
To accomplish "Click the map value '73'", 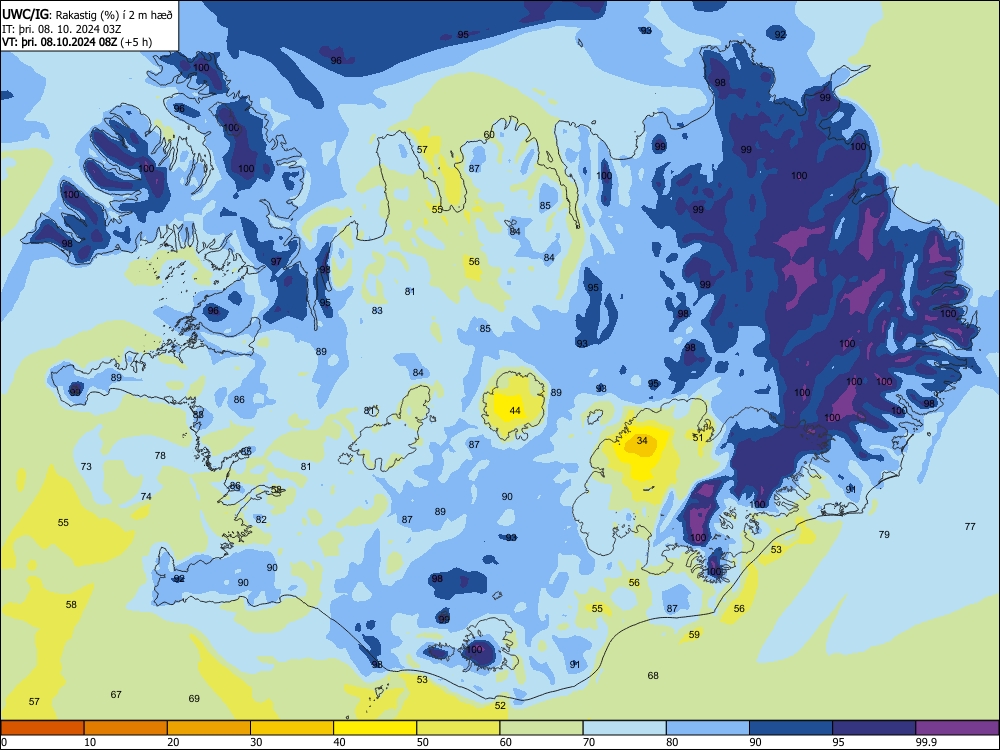I will (x=86, y=466).
